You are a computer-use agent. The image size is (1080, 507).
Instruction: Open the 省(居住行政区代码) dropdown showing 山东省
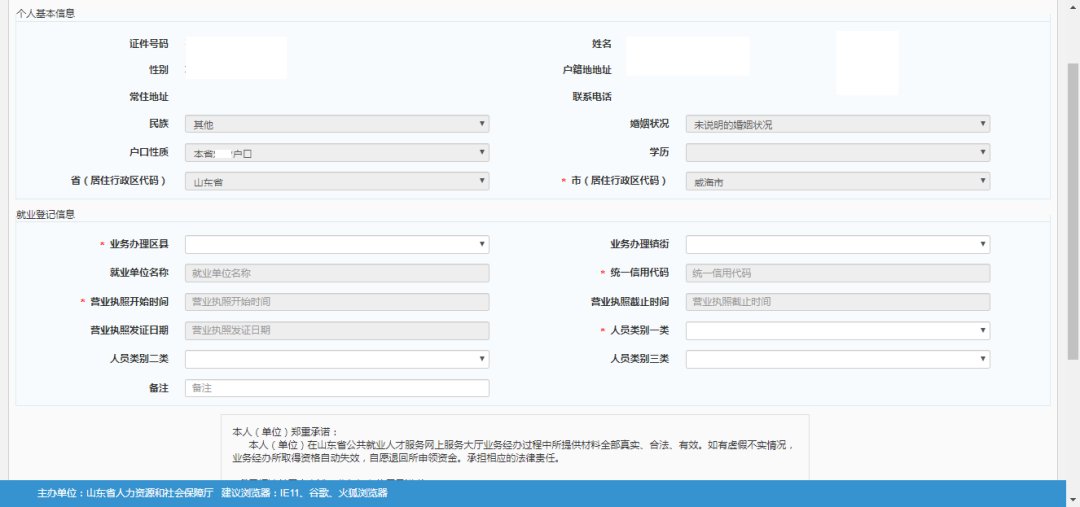pos(336,181)
